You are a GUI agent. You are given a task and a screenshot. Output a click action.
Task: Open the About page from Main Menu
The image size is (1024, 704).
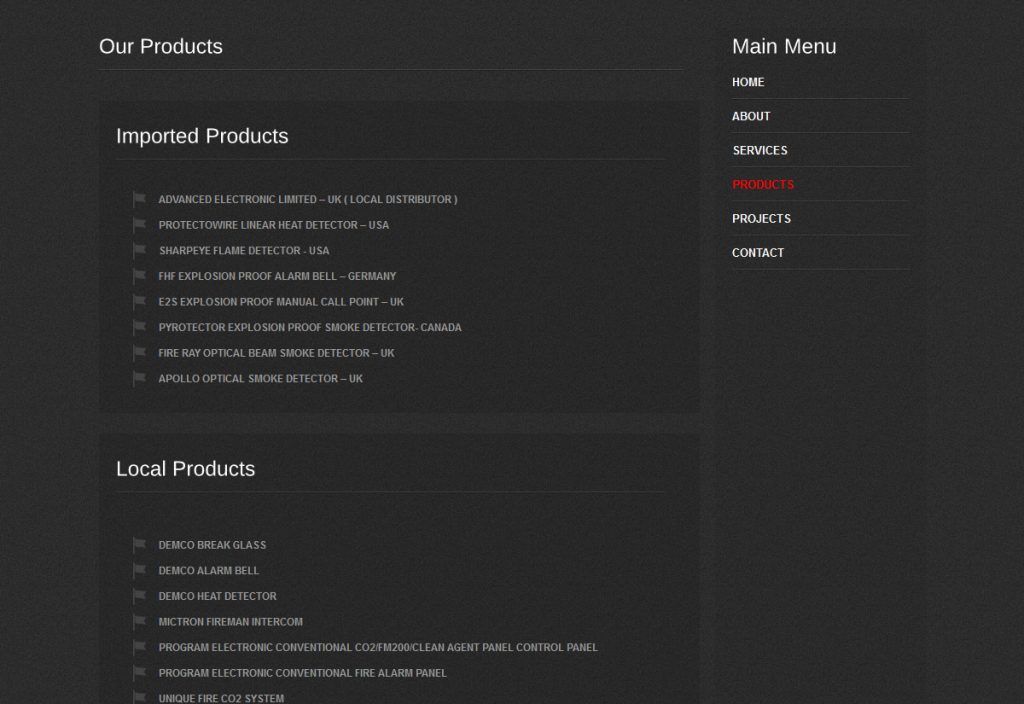[751, 116]
